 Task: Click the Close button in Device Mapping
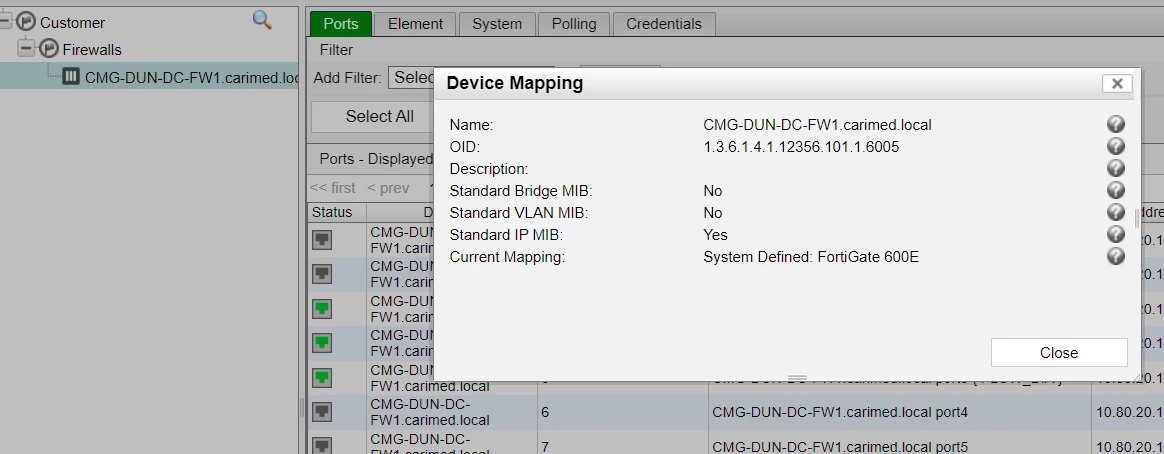(1059, 352)
